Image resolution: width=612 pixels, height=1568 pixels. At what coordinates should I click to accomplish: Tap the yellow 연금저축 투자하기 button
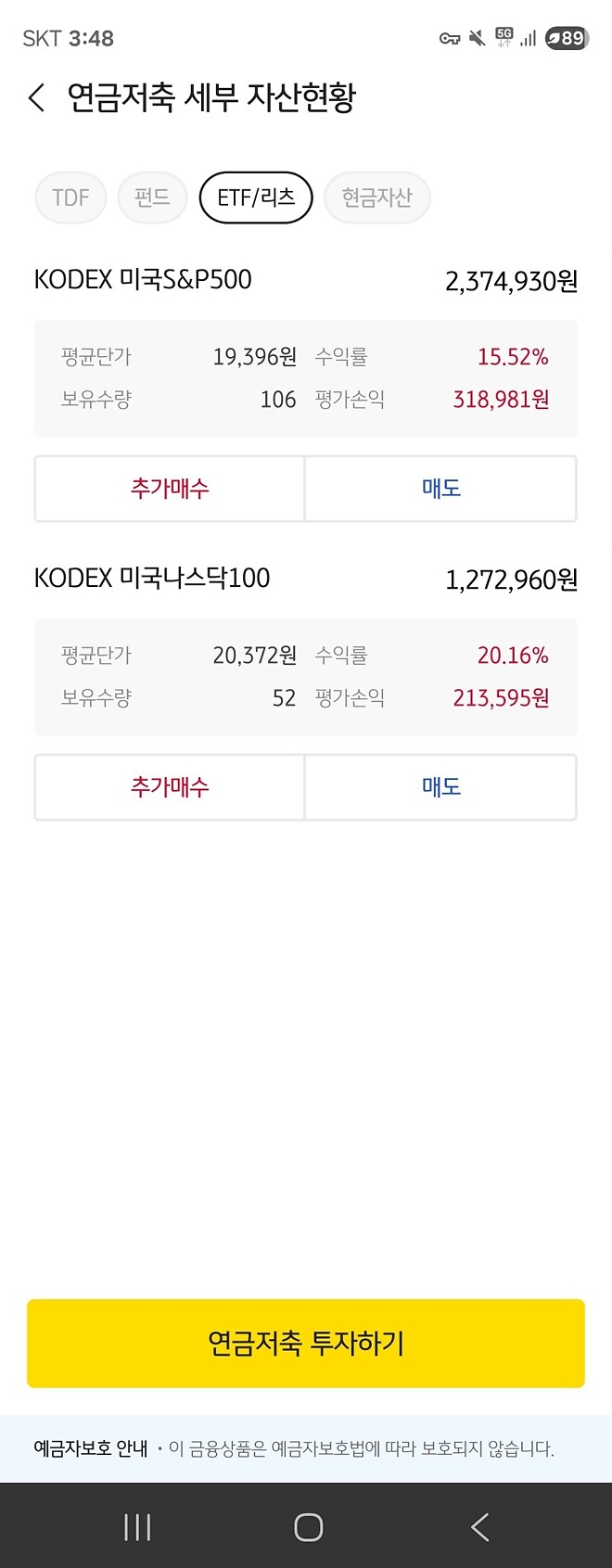(x=306, y=1343)
